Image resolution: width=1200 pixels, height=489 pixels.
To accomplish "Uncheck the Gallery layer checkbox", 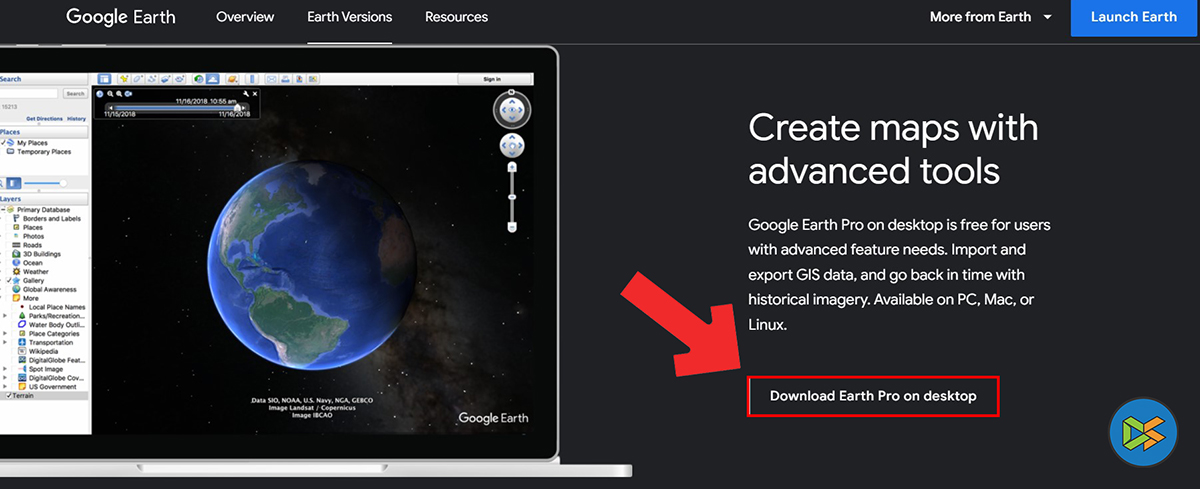I will tap(8, 280).
